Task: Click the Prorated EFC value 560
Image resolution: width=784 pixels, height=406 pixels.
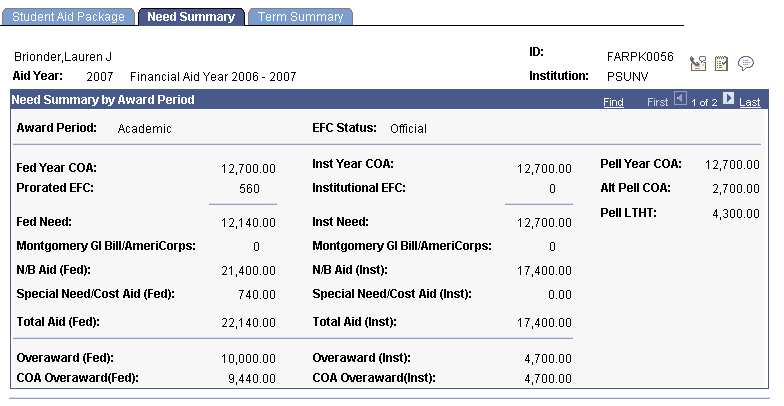Action: (x=249, y=188)
